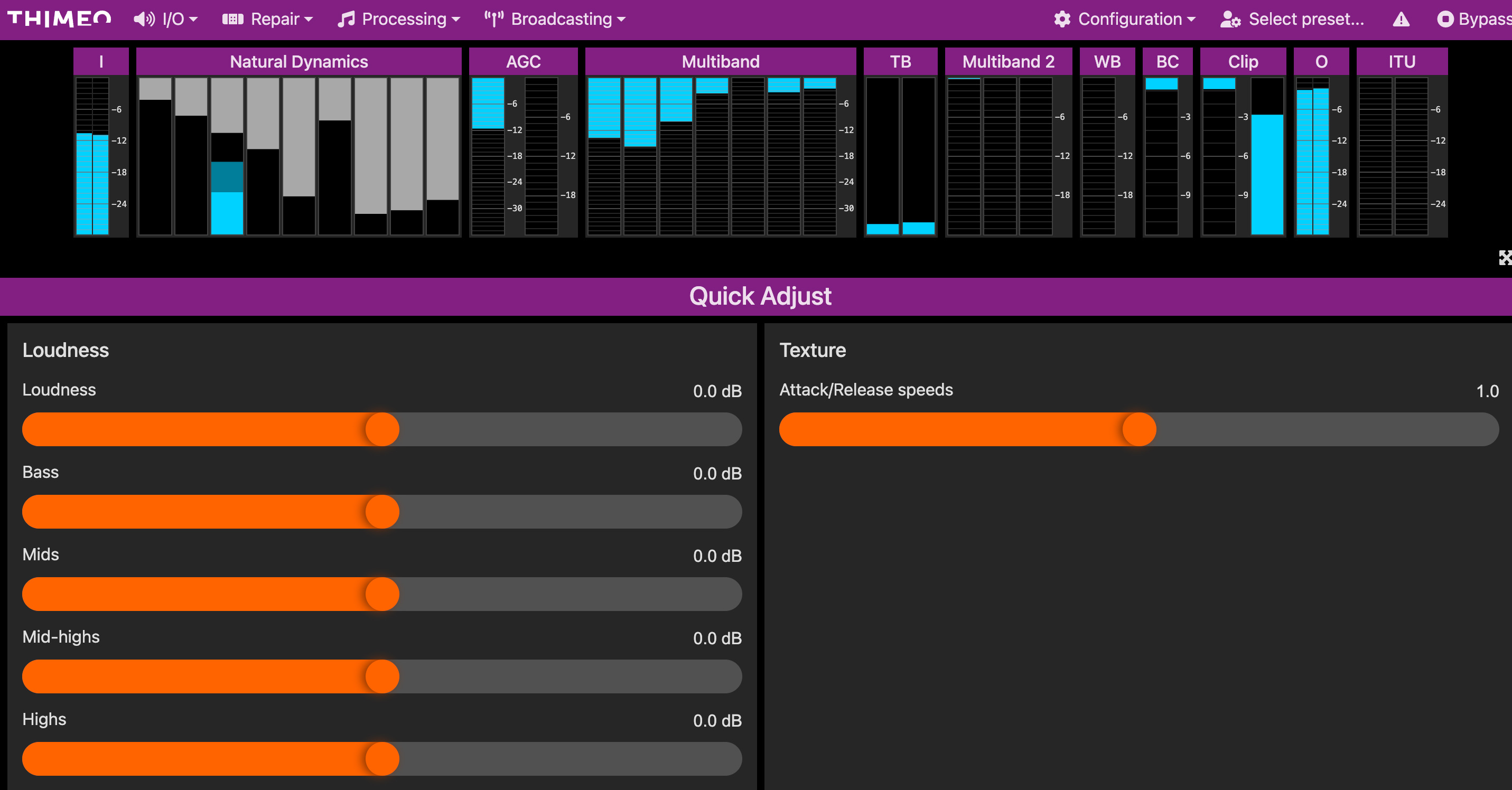Click the Quick Adjust header bar

[x=756, y=296]
